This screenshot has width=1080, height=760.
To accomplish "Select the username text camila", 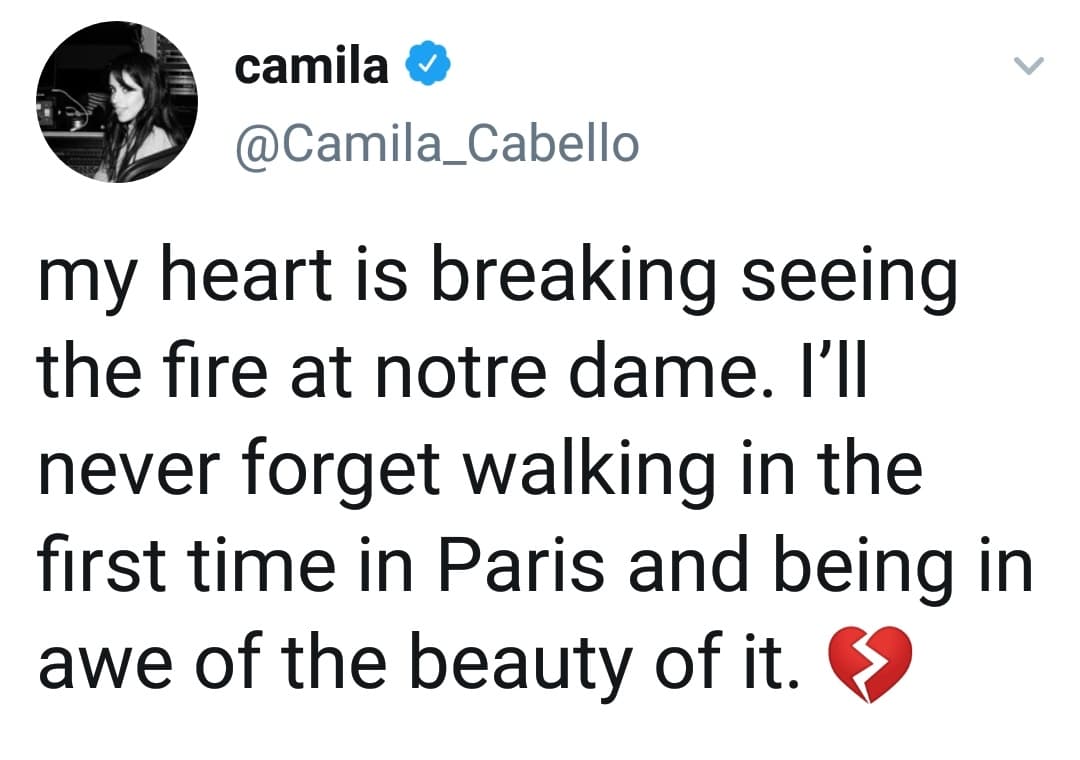I will click(311, 64).
